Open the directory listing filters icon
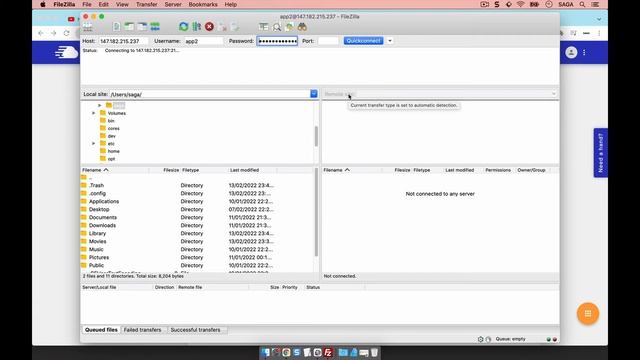 264,27
